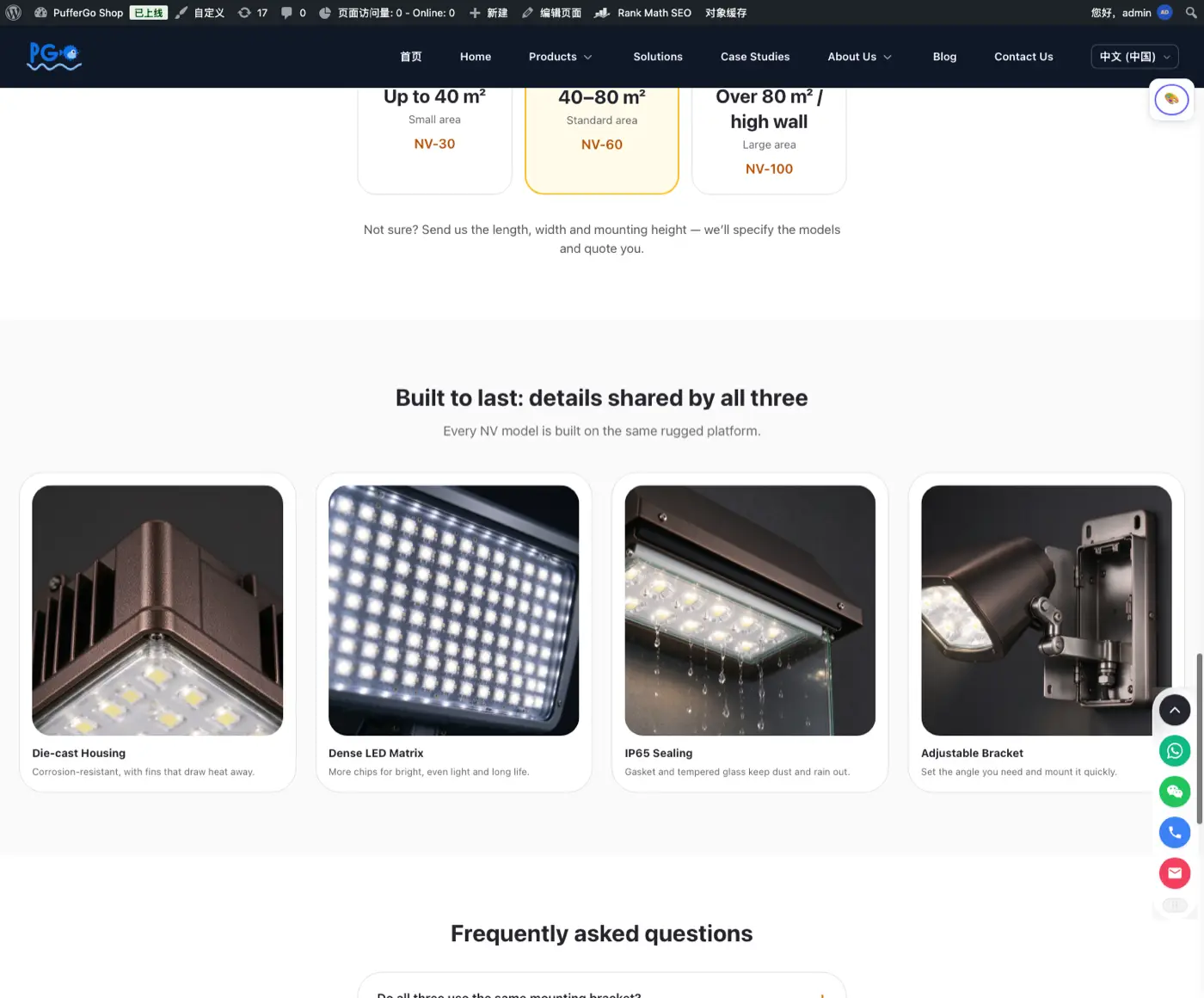Open the Rank Math SEO menu
Screen dimensions: 1204x998
[x=642, y=13]
